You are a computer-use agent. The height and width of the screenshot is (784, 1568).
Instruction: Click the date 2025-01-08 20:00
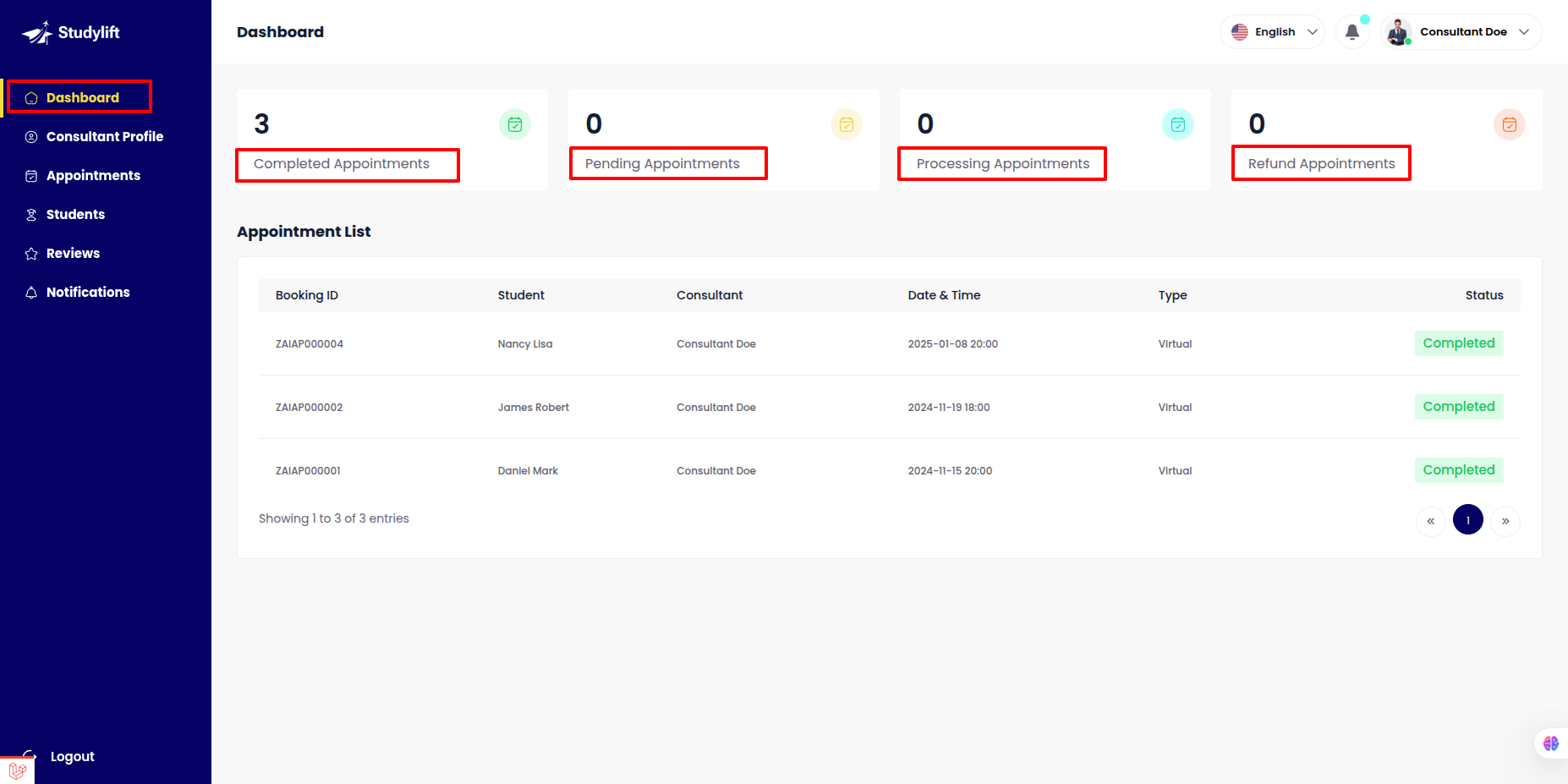click(953, 344)
